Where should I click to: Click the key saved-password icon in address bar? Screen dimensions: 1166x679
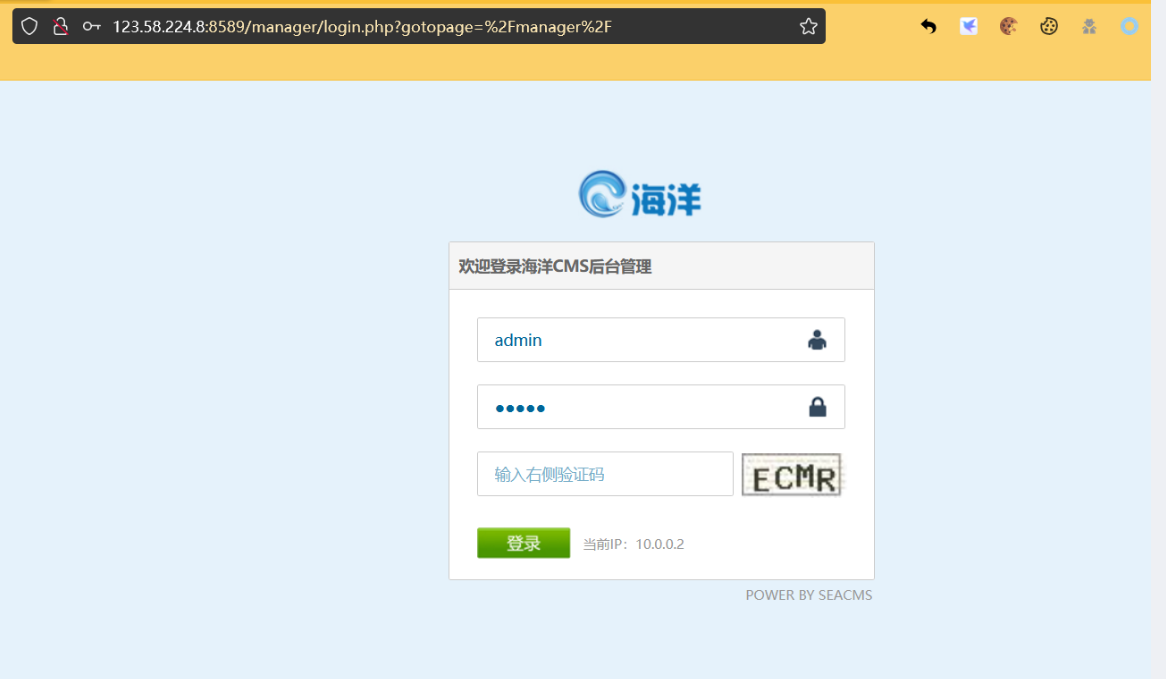point(91,27)
